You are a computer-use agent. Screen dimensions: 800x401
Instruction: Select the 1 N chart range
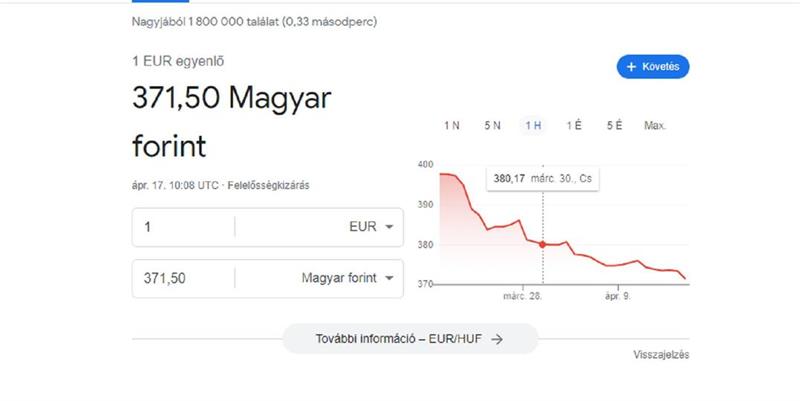point(451,126)
